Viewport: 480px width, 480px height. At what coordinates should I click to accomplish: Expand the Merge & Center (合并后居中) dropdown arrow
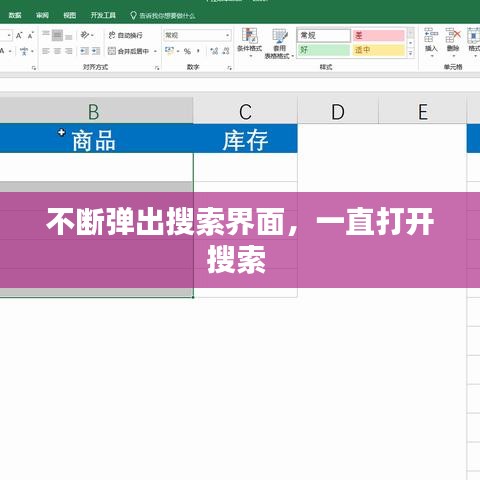[x=155, y=51]
